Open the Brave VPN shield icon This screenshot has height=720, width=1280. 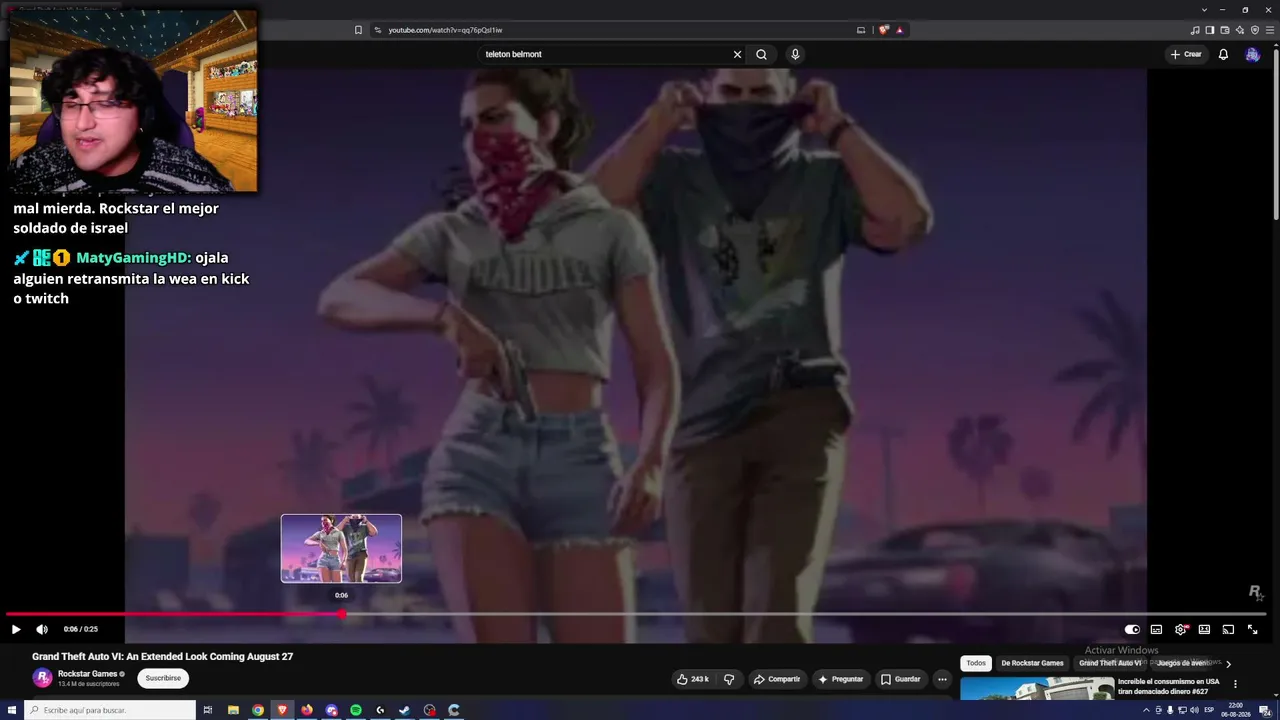1255,30
